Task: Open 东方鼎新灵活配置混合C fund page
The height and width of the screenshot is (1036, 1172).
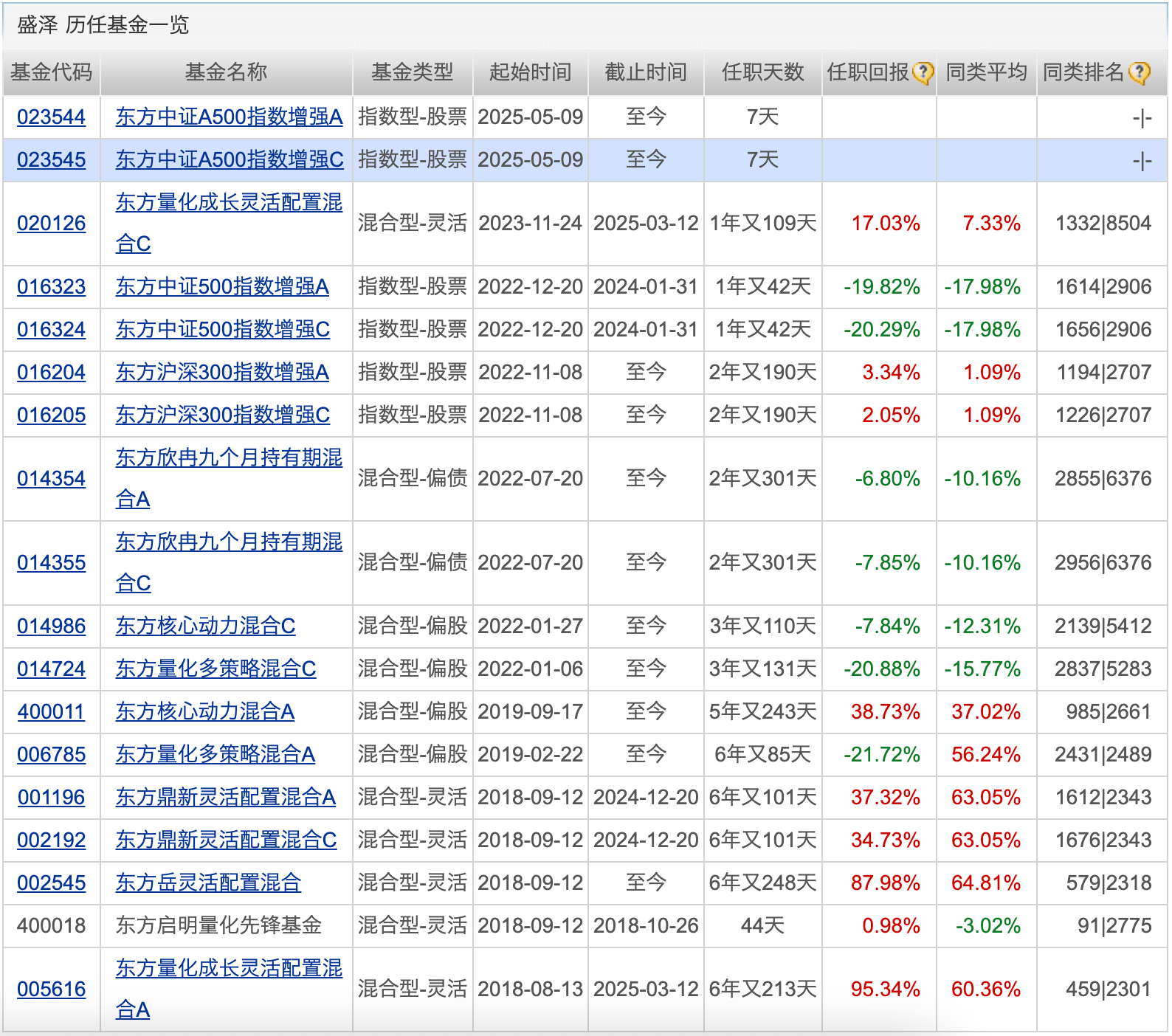Action: pyautogui.click(x=226, y=840)
